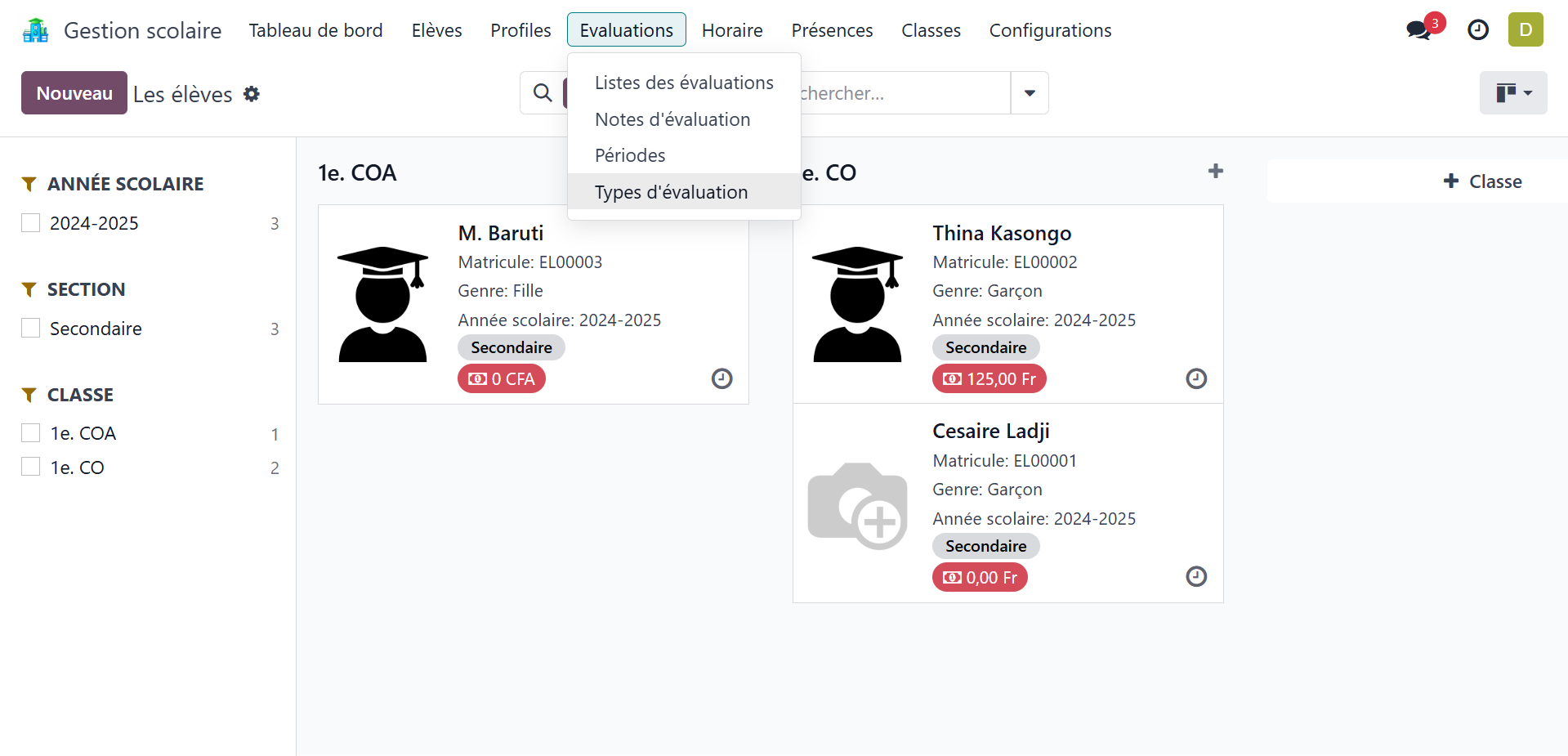The image size is (1568, 756).
Task: Add a new Classe column
Action: [1482, 181]
